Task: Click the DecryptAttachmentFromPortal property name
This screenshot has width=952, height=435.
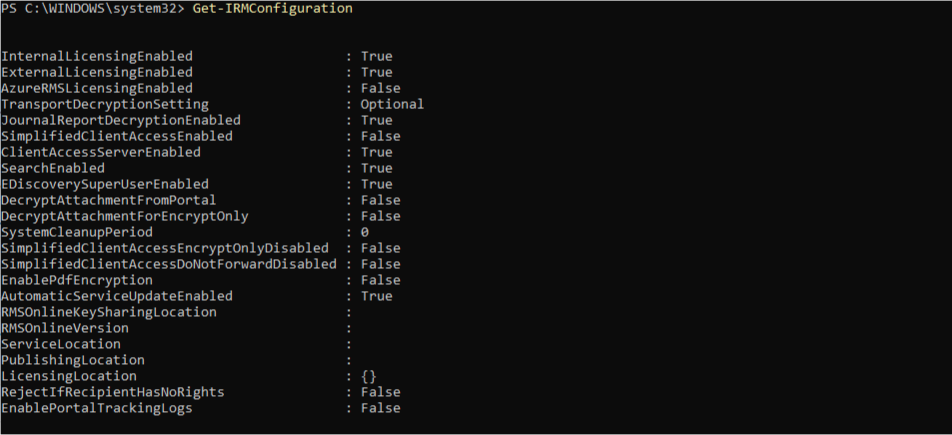Action: pos(109,200)
